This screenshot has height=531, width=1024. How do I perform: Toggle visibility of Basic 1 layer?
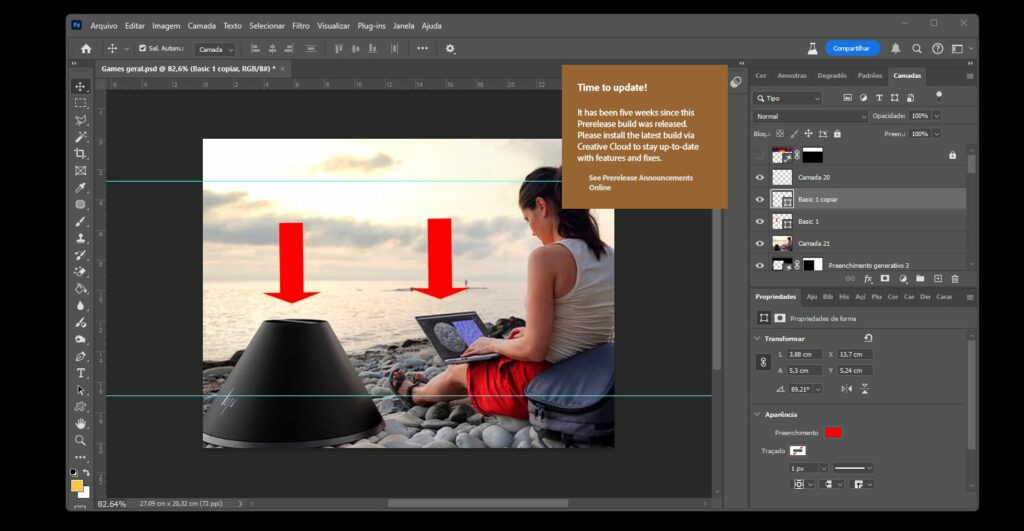(x=760, y=221)
